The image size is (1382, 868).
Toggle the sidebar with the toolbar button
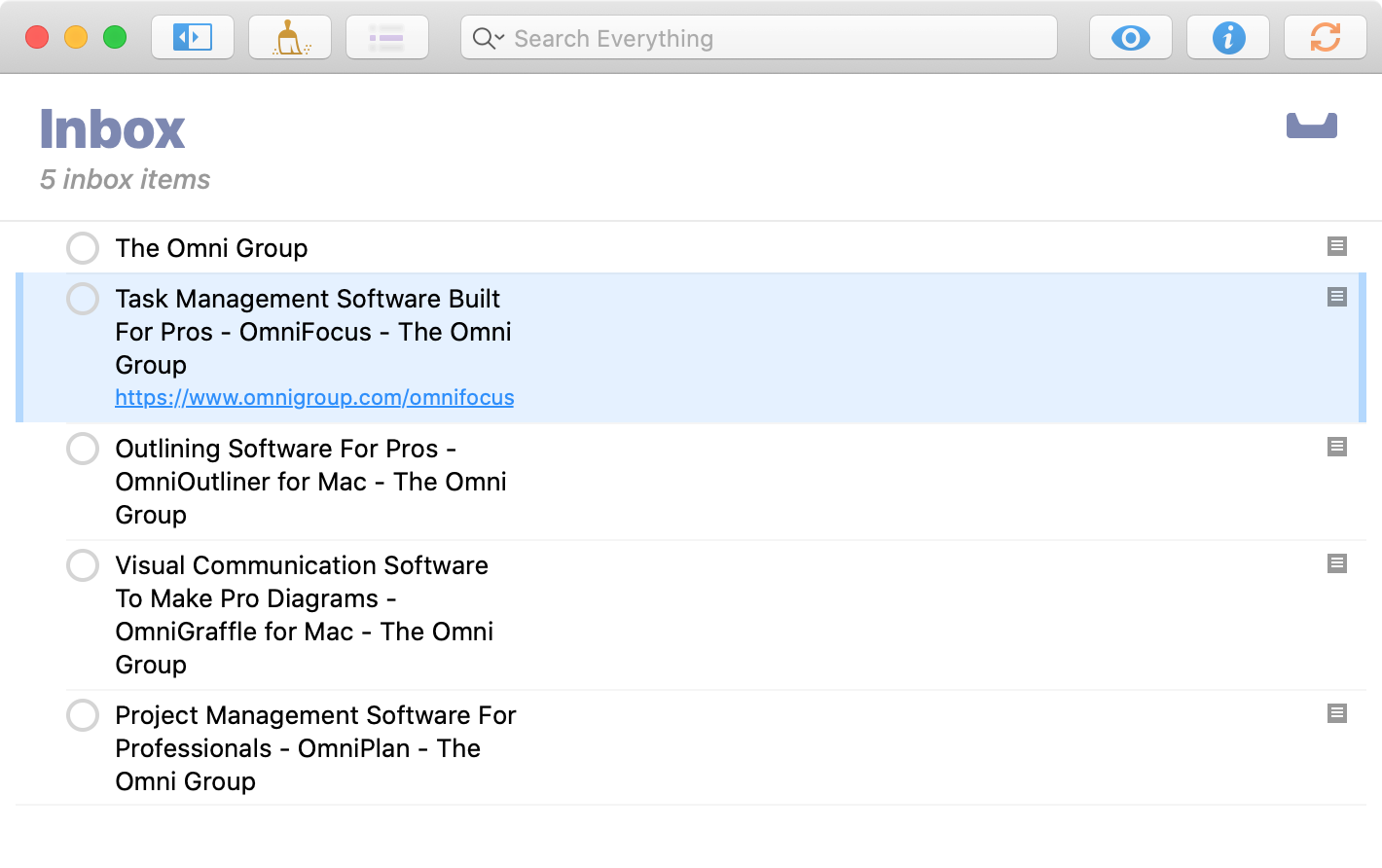tap(193, 38)
